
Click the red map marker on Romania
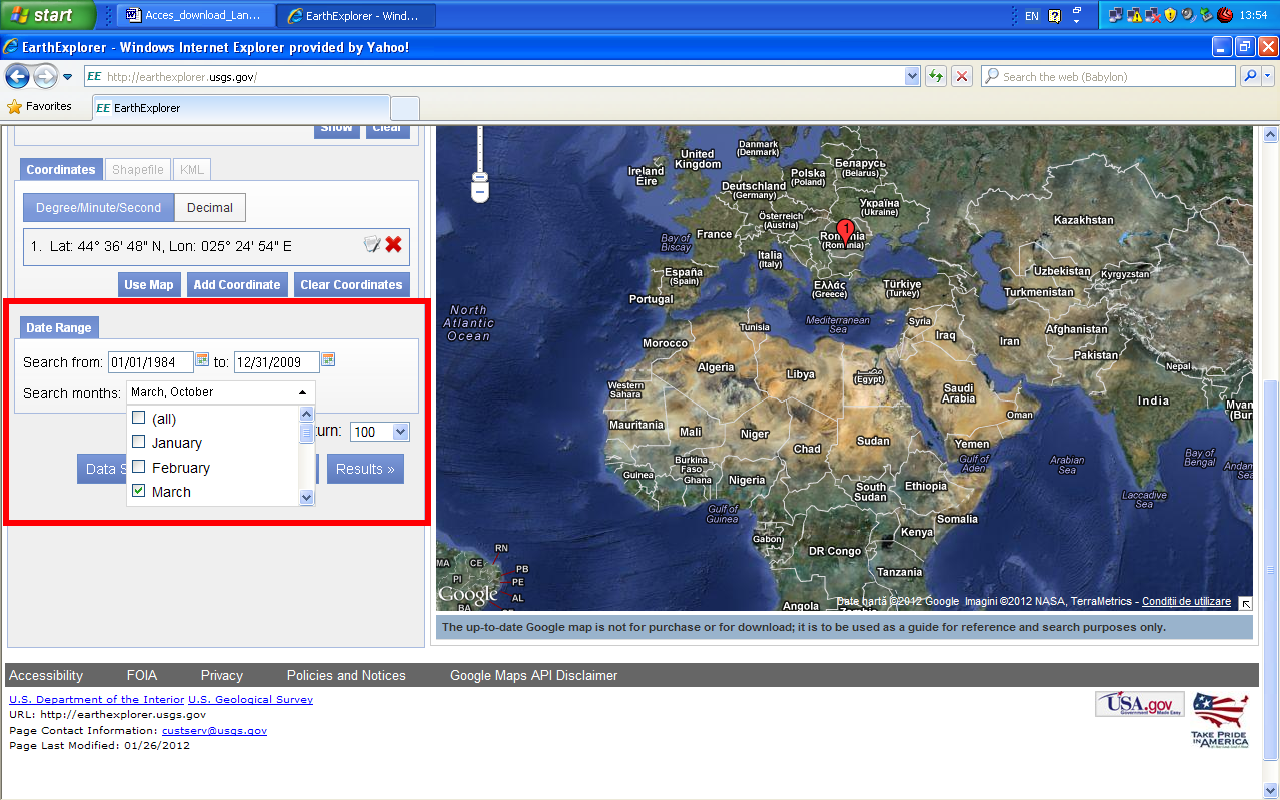pos(845,231)
